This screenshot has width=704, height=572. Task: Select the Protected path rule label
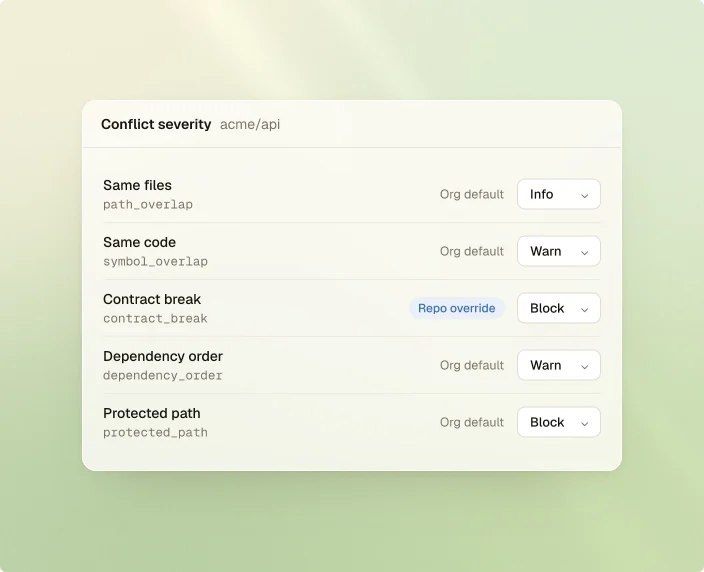coord(152,413)
